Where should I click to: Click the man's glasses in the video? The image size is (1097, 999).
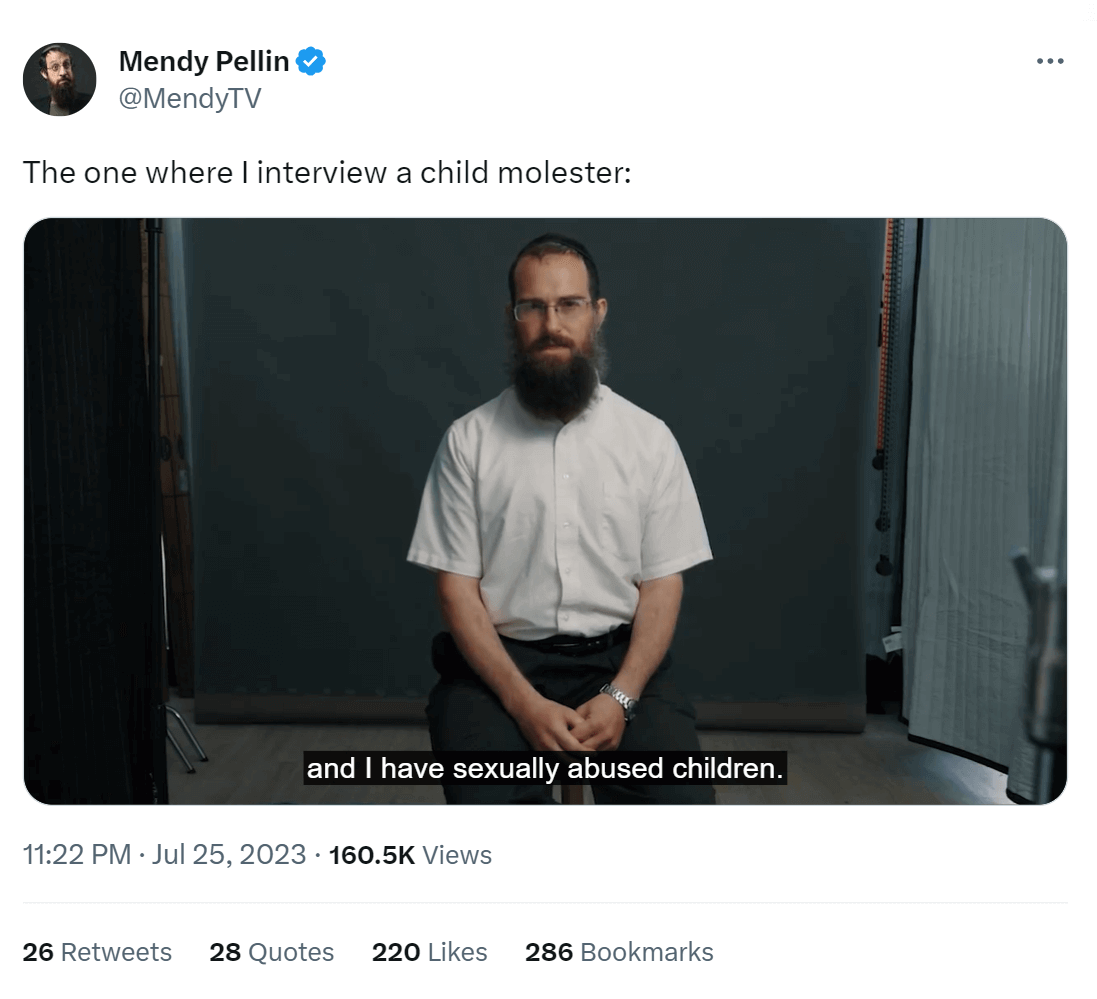tap(553, 309)
